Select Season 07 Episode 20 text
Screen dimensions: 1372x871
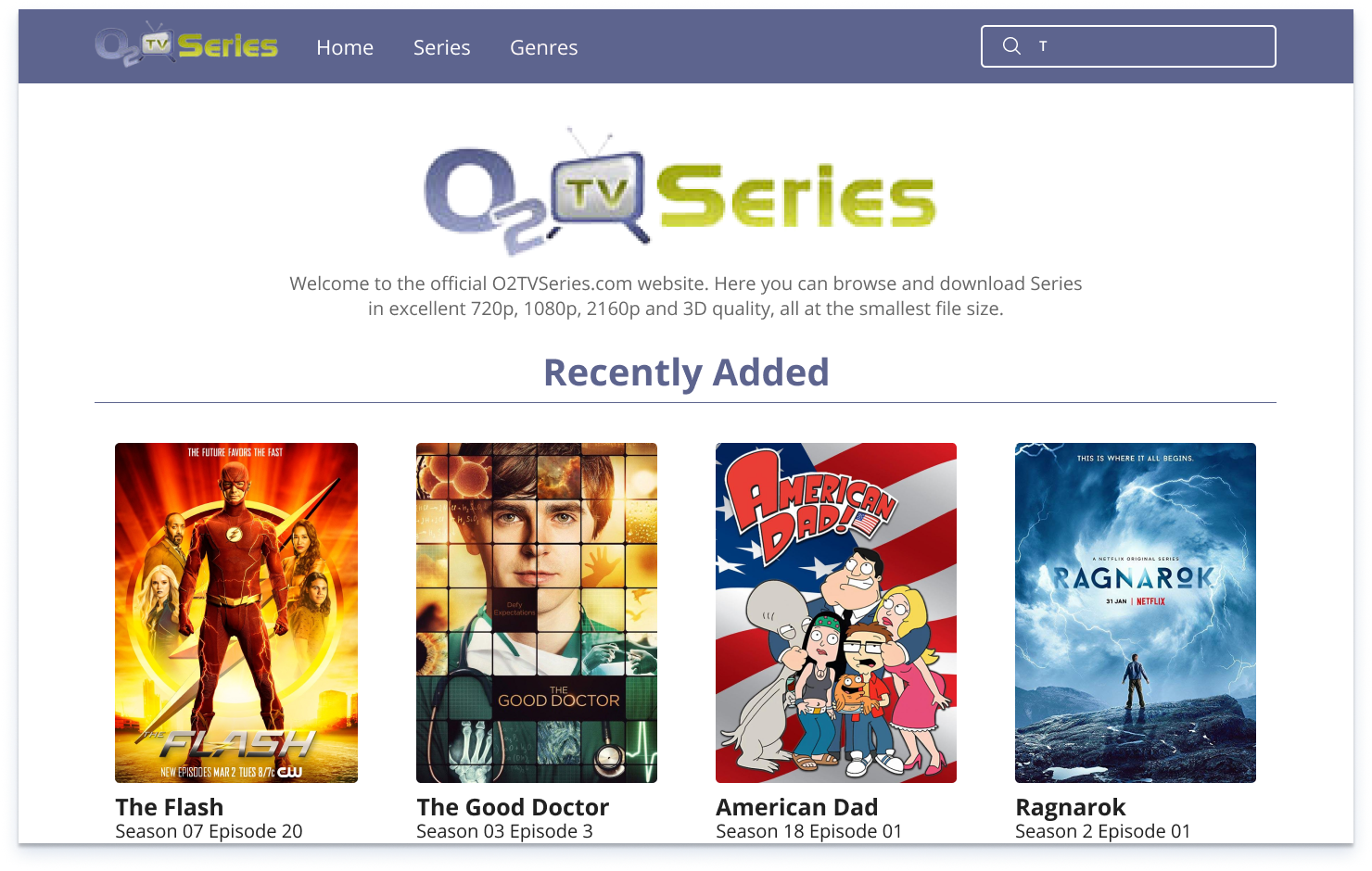click(209, 831)
